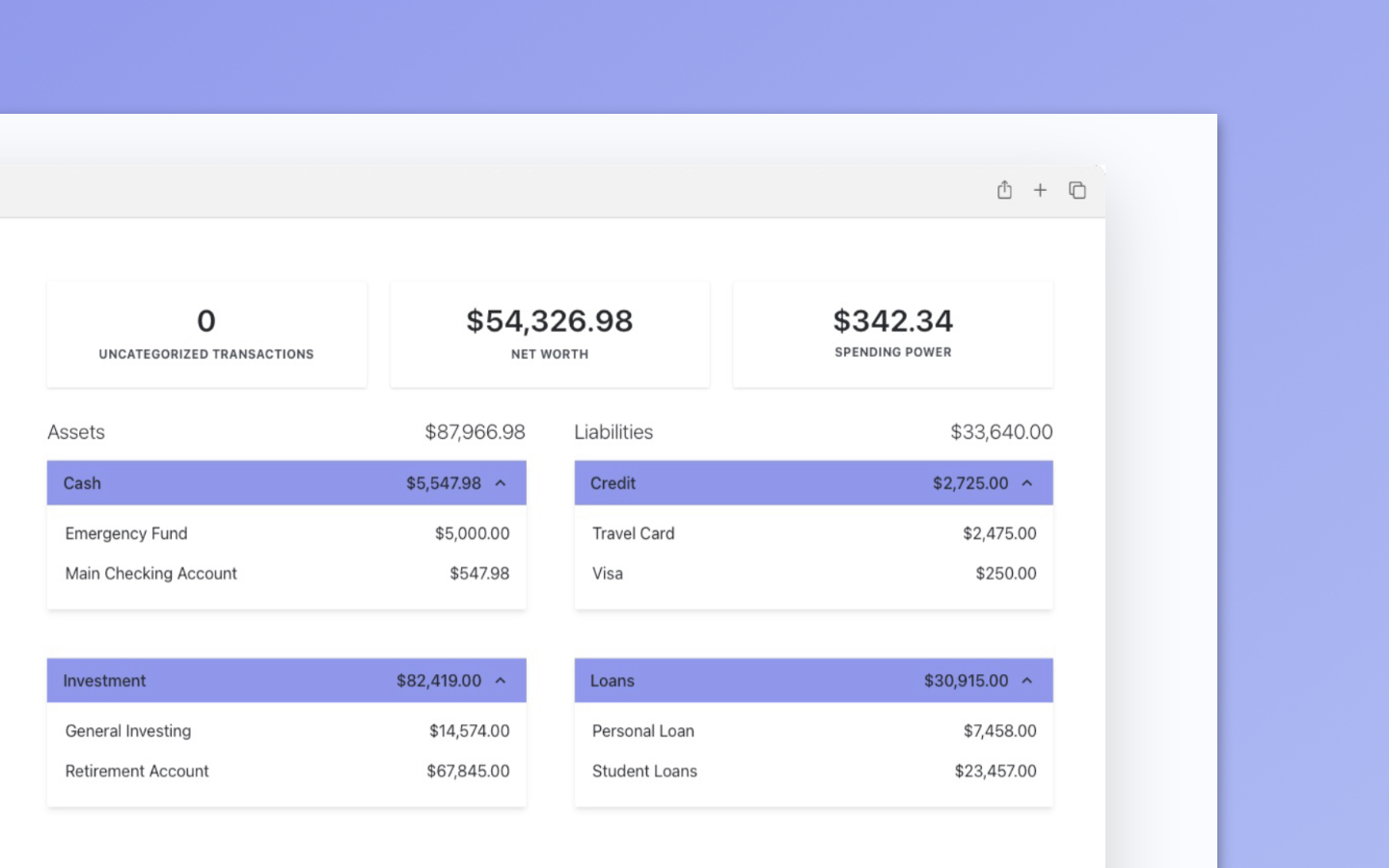Click the $5,000.00 Emergency Fund balance
Screen dimensions: 1389x868
pyautogui.click(x=472, y=533)
